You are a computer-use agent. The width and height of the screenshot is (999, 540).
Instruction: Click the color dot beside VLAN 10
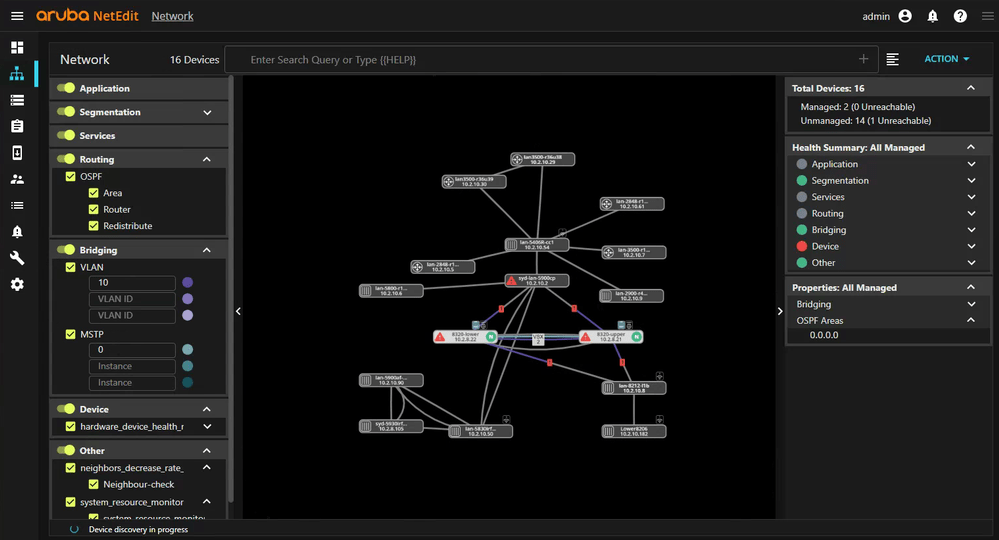[x=187, y=283]
